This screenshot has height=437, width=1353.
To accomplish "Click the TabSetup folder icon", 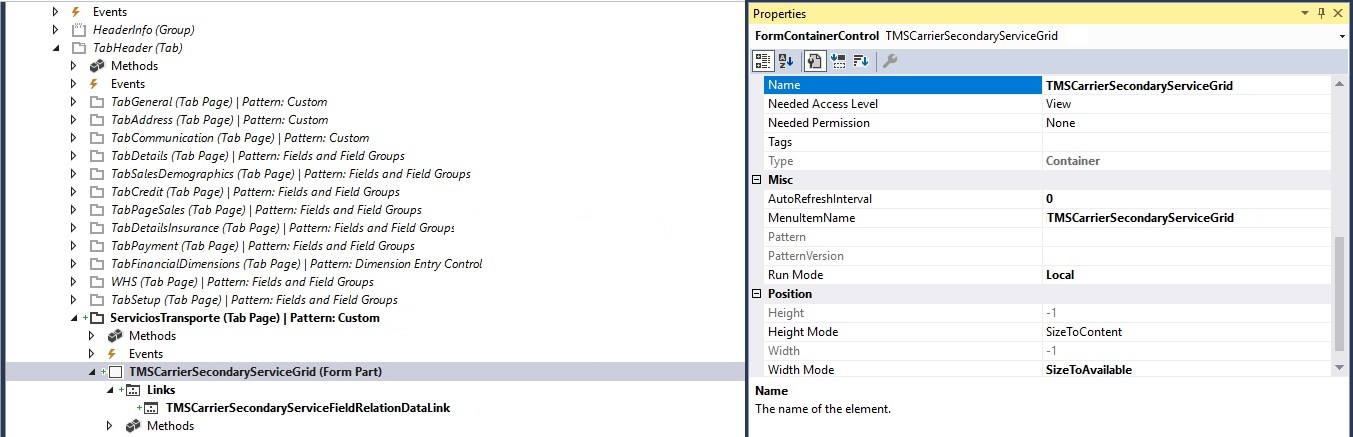I will (97, 300).
